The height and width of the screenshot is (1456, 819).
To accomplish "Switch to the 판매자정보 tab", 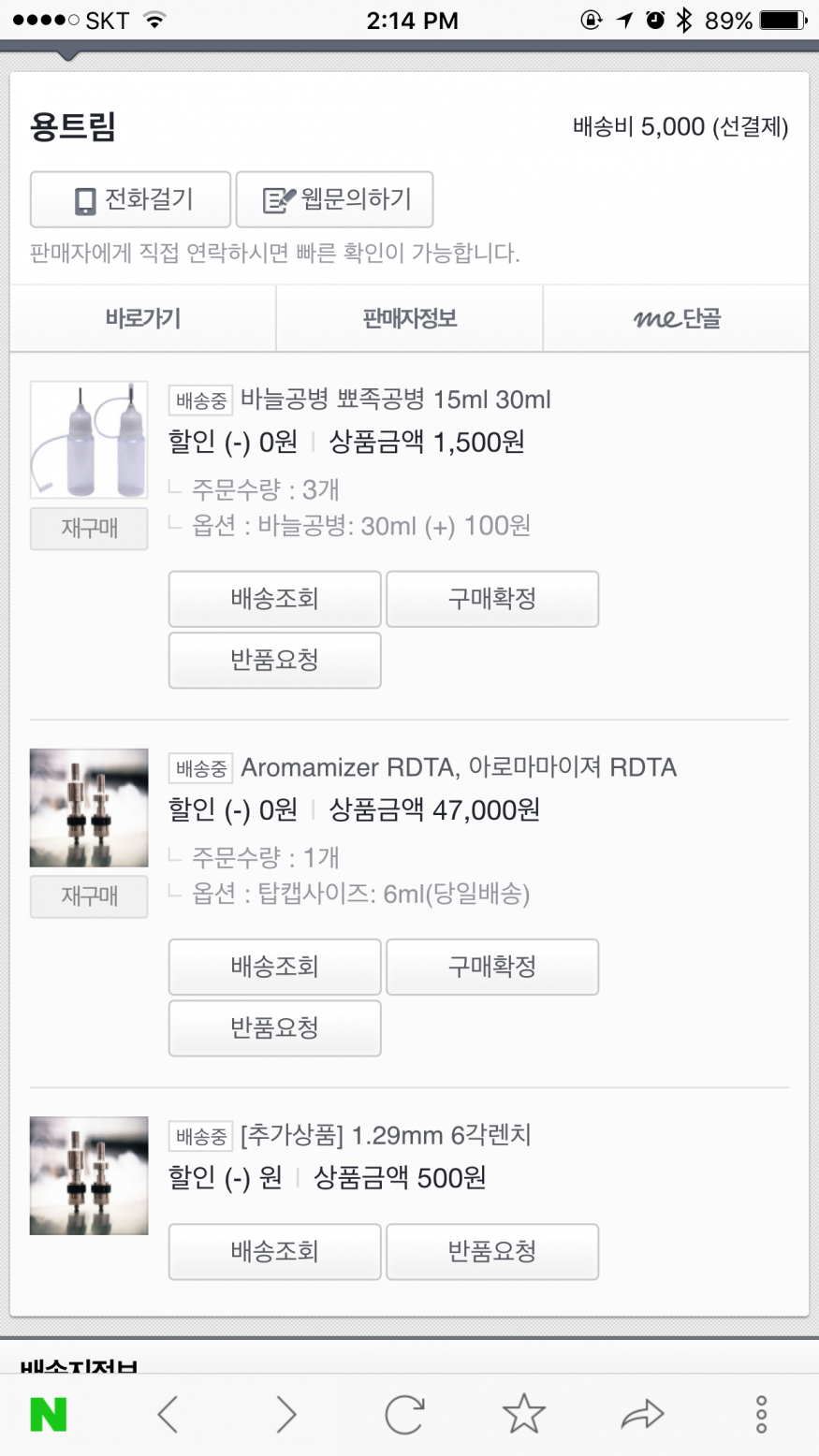I will (409, 319).
